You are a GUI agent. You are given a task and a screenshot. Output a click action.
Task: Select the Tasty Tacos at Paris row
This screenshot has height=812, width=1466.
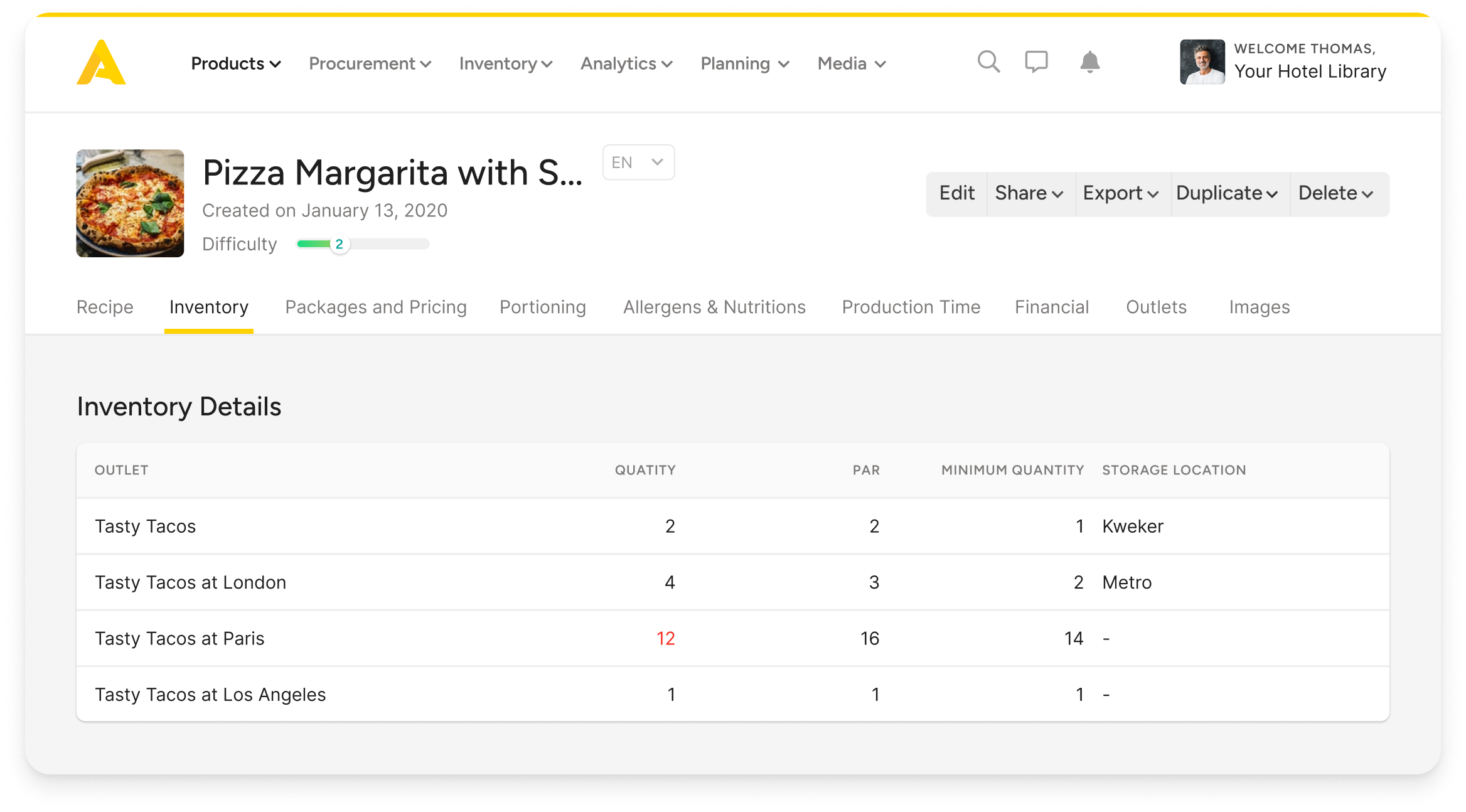(x=179, y=638)
